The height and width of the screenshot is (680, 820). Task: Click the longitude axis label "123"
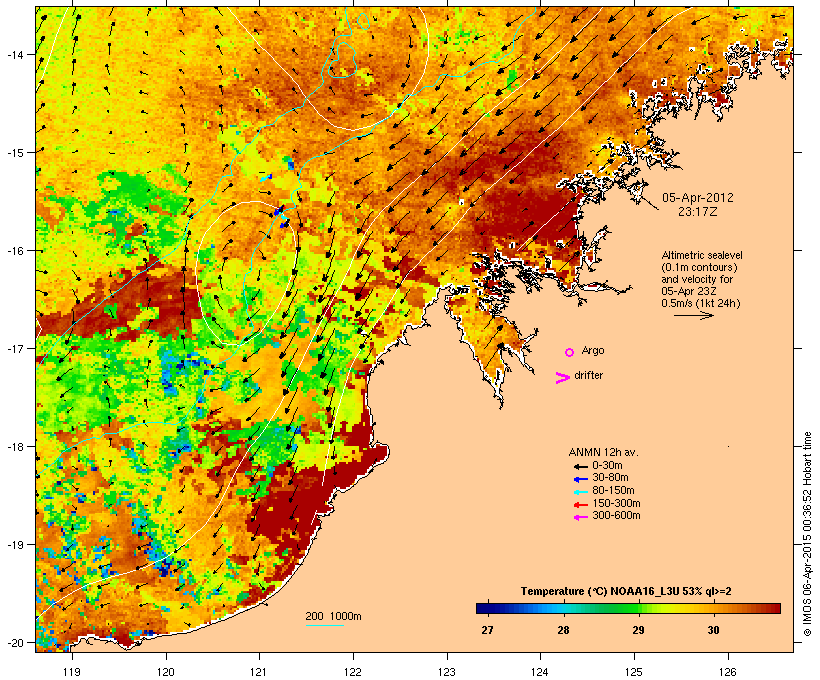point(447,672)
